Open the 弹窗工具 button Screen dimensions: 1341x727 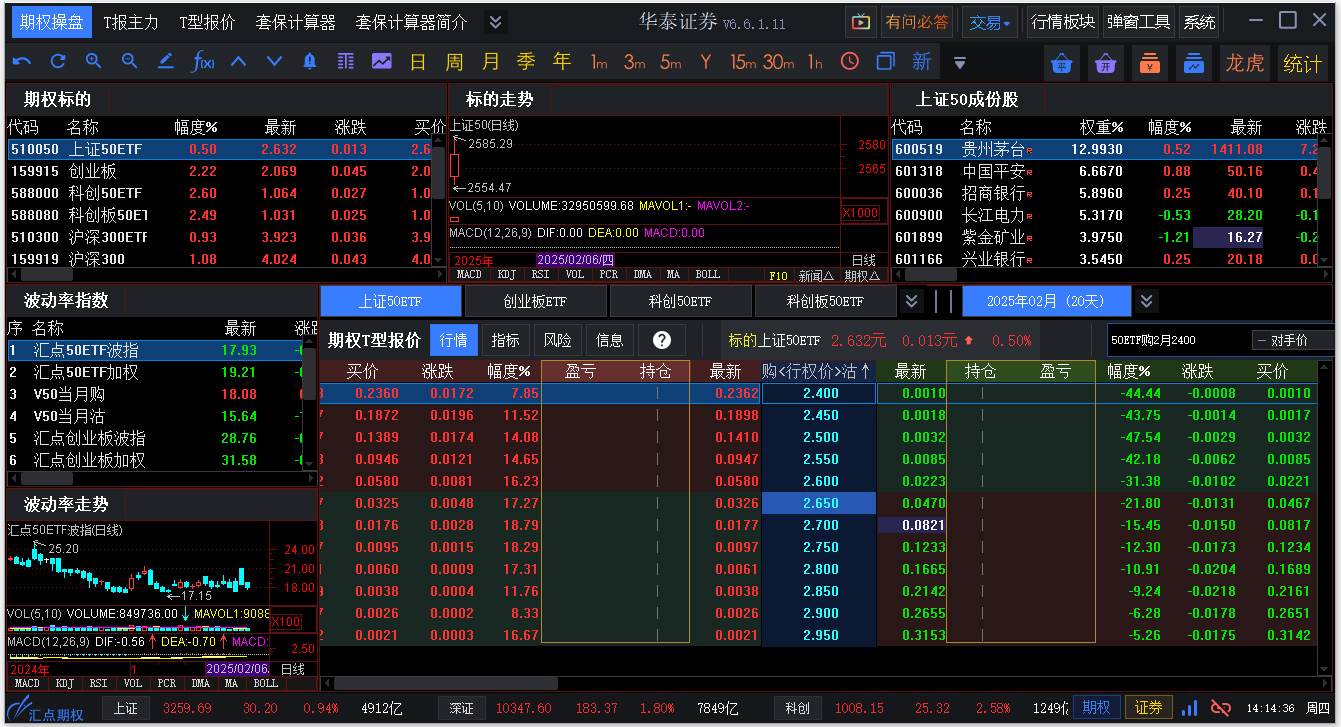click(1139, 22)
